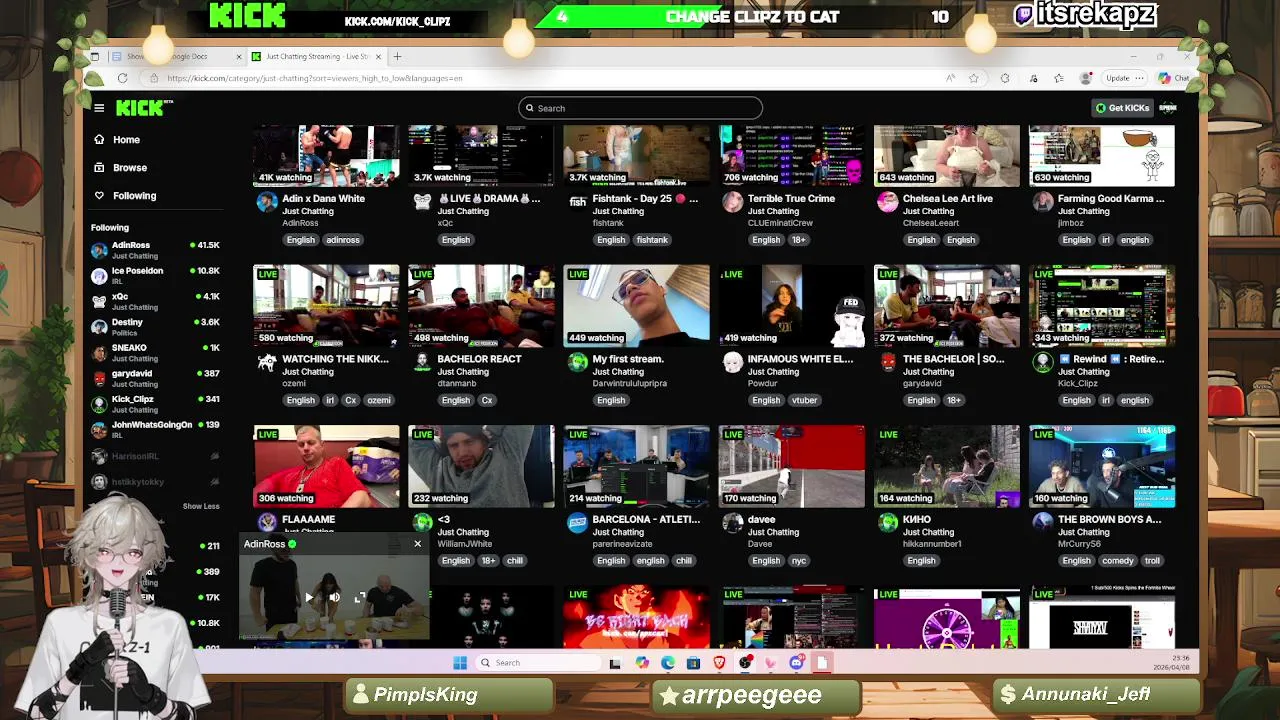Open Terrible True Crime stream title
Image resolution: width=1280 pixels, height=720 pixels.
[791, 199]
